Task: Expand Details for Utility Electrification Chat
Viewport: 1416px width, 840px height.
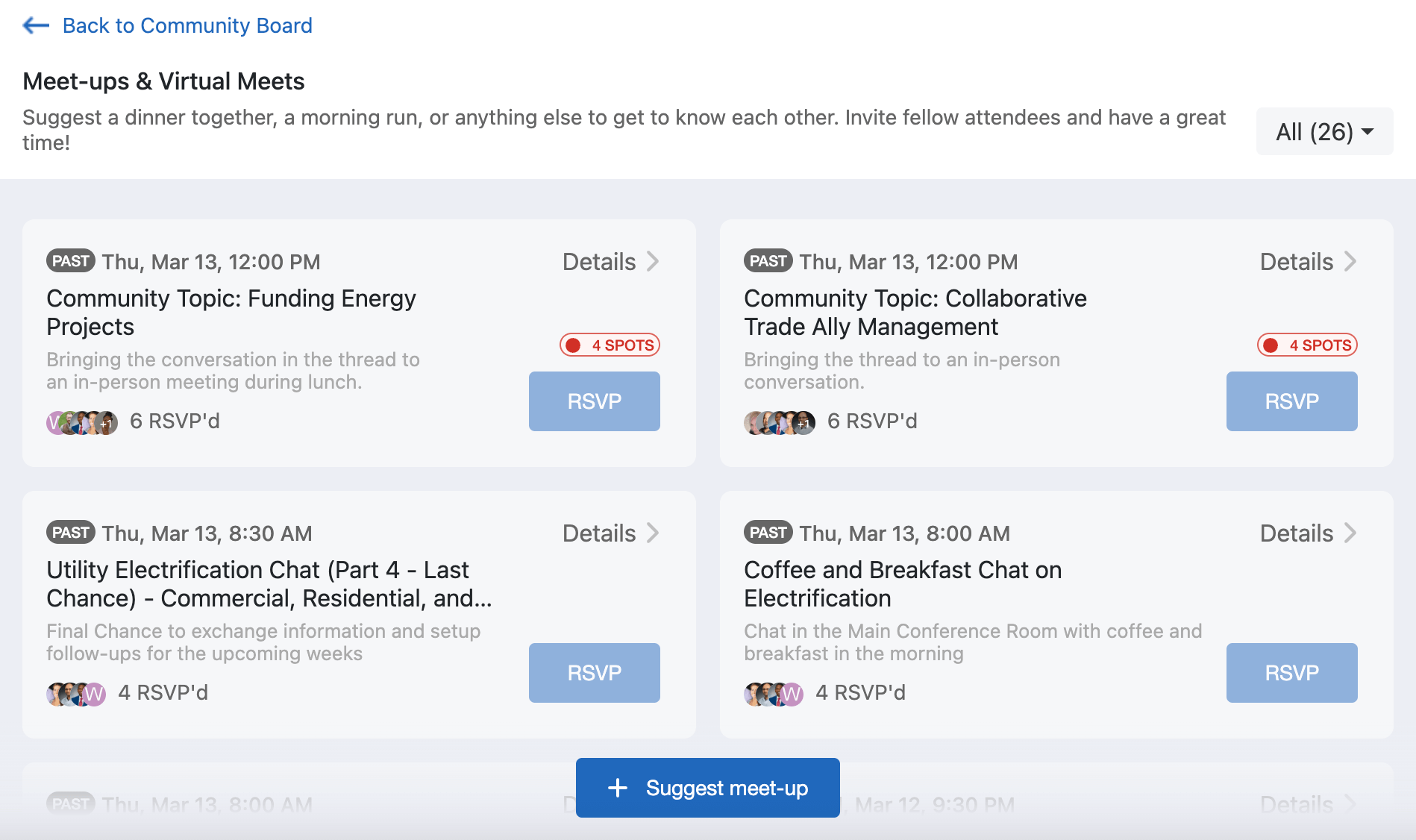Action: 610,533
